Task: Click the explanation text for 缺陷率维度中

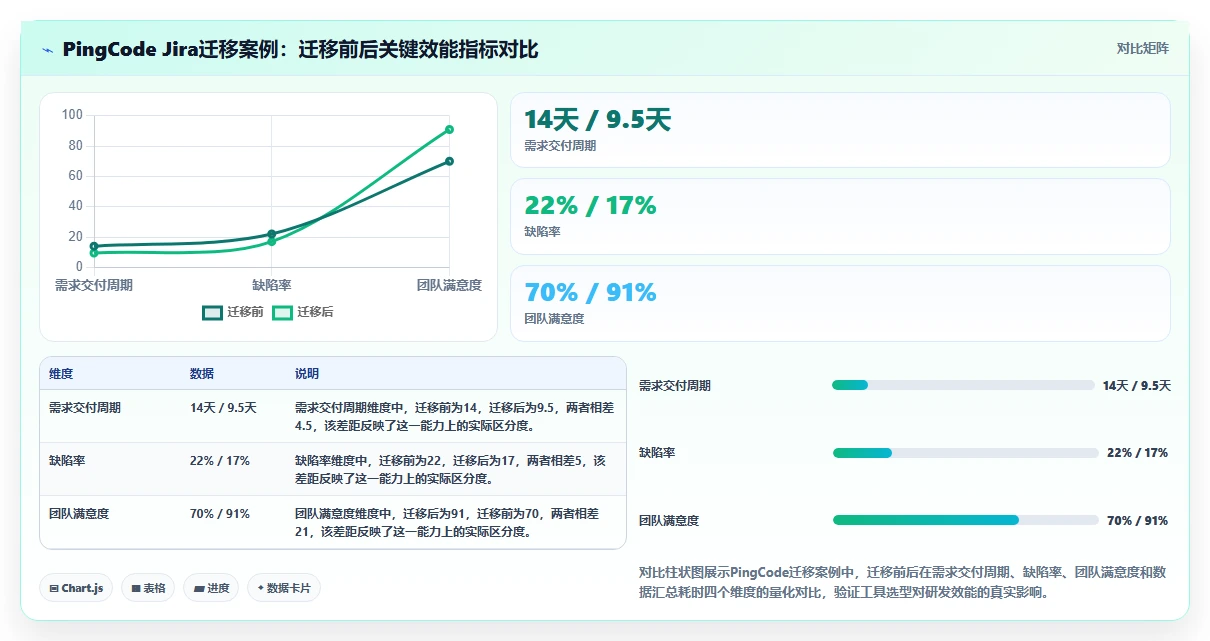Action: [x=450, y=470]
